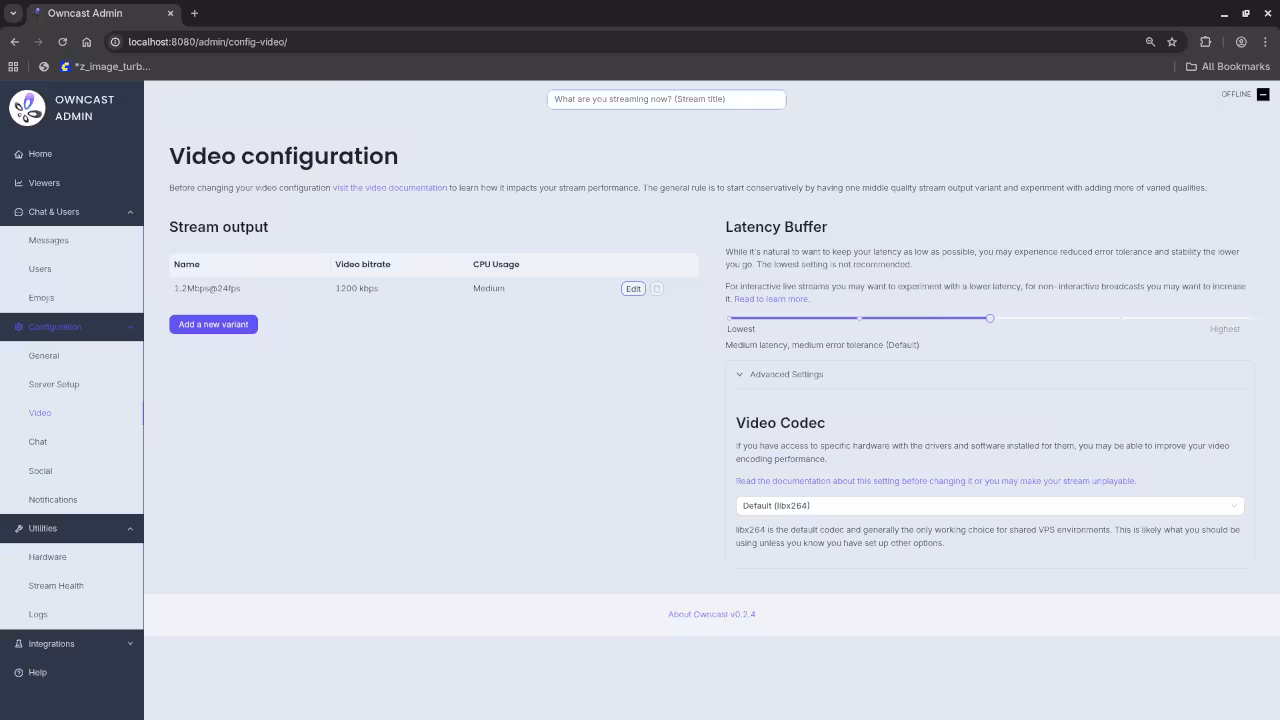This screenshot has height=720, width=1280.
Task: Expand the Advanced Settings panel
Action: pyautogui.click(x=786, y=374)
